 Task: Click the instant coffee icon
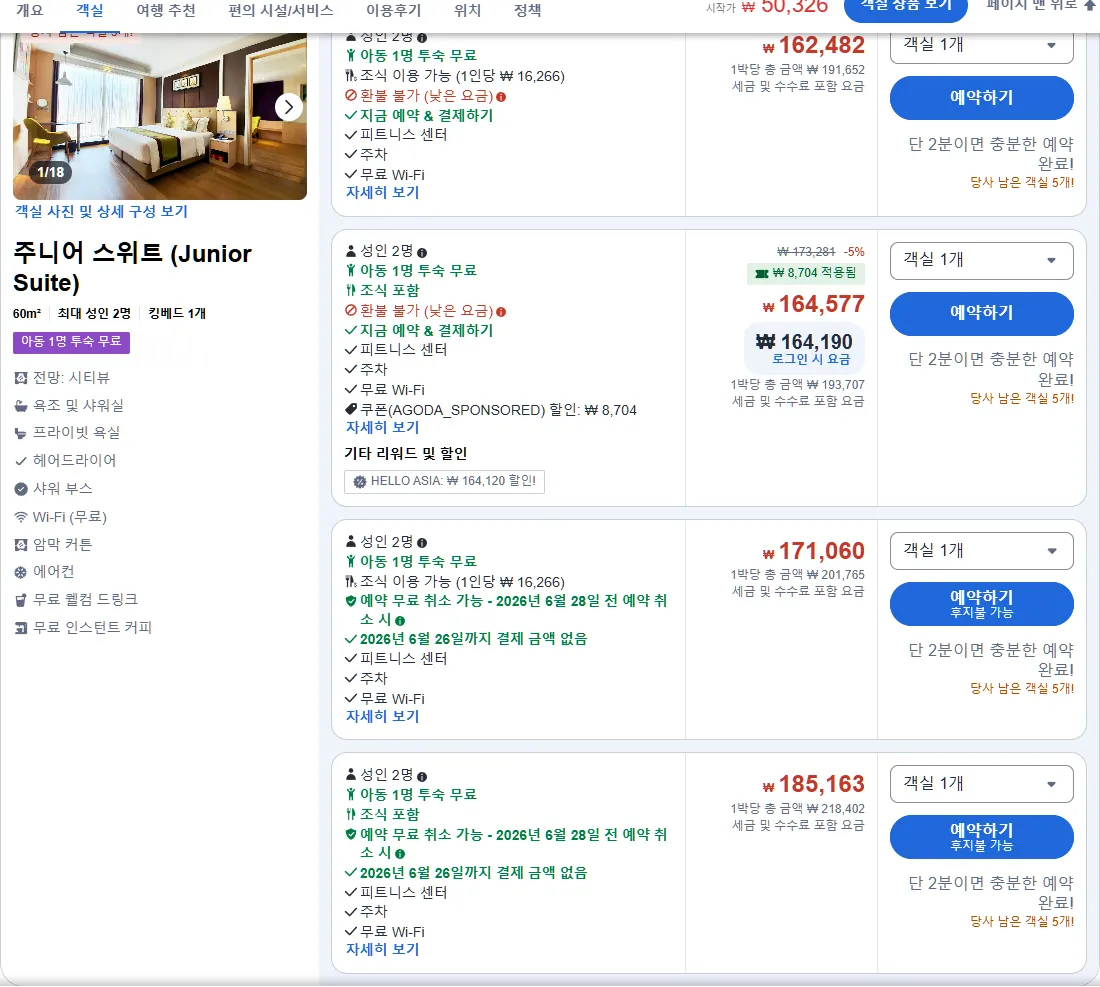21,628
